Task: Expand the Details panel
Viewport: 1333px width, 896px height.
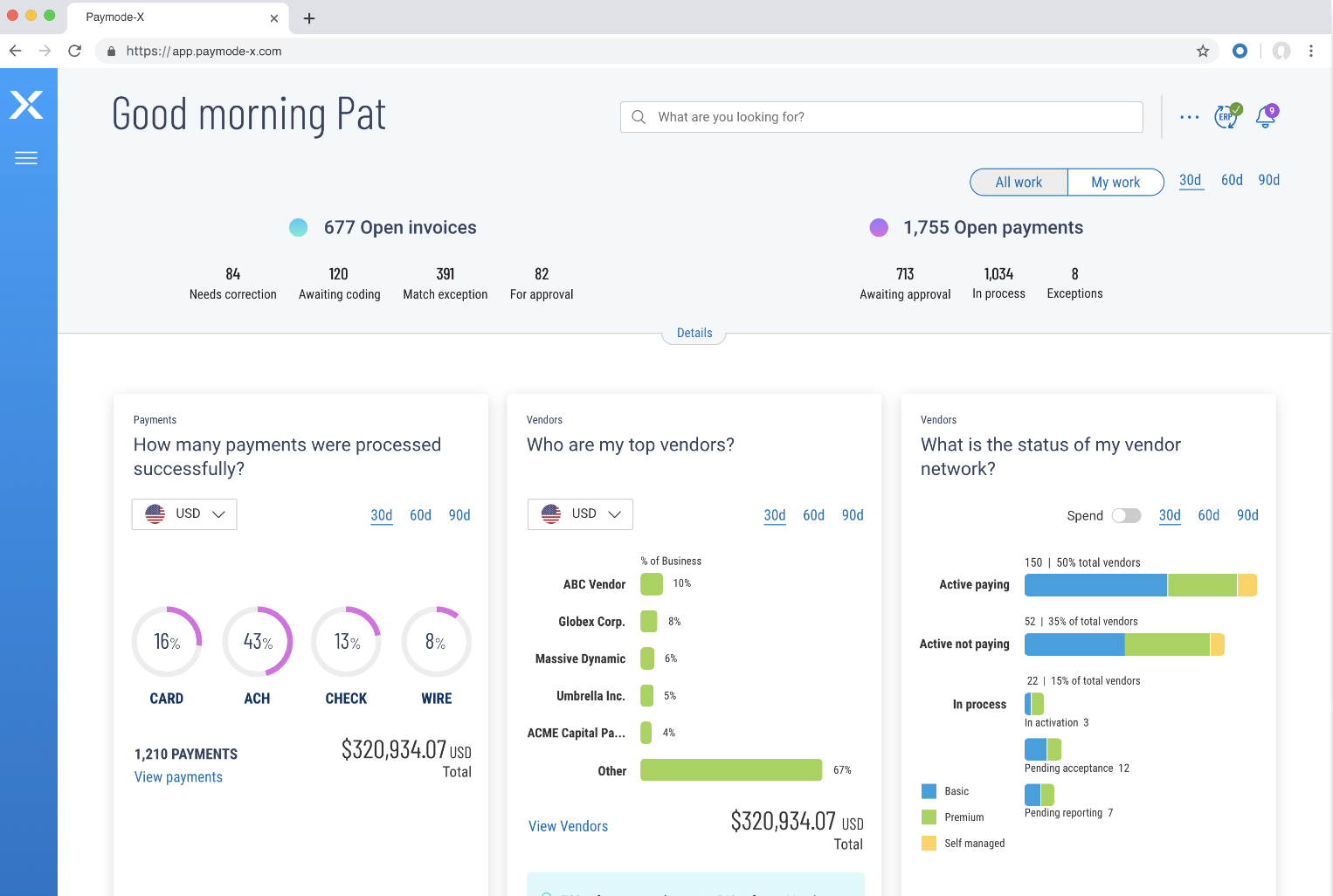Action: click(694, 333)
